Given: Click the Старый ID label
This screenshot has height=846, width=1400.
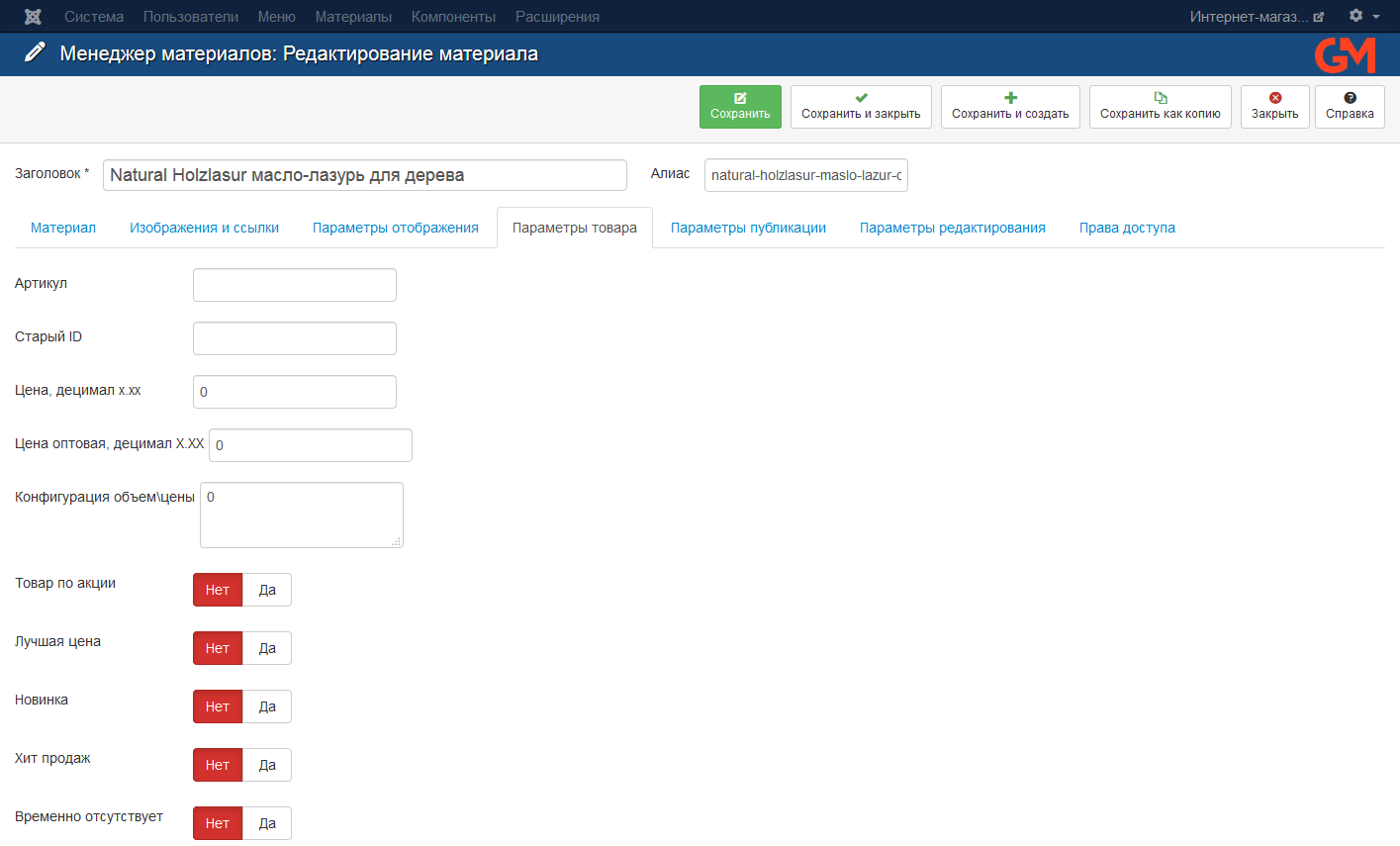Looking at the screenshot, I should click(x=48, y=336).
